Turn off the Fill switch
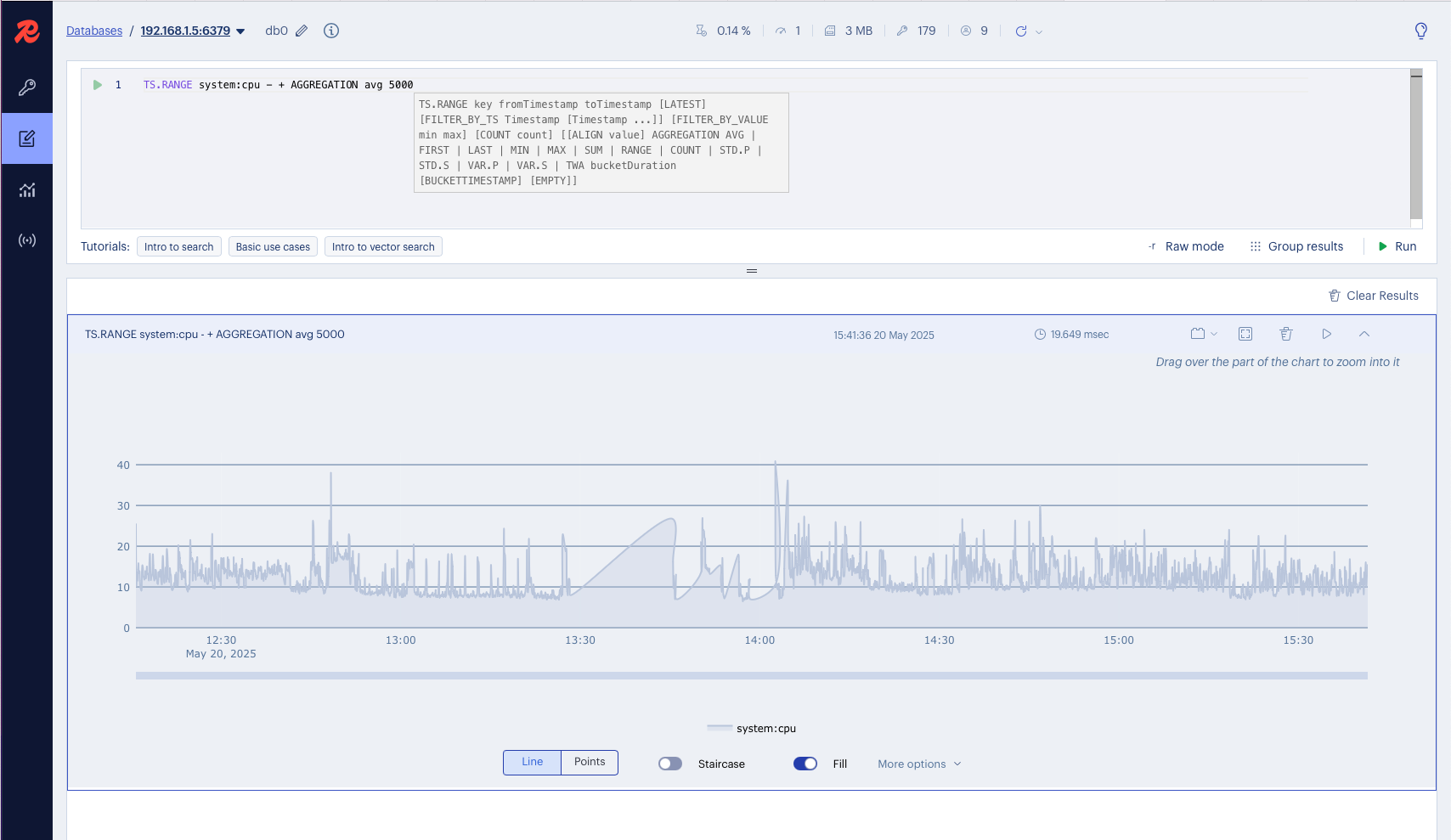 pos(805,764)
